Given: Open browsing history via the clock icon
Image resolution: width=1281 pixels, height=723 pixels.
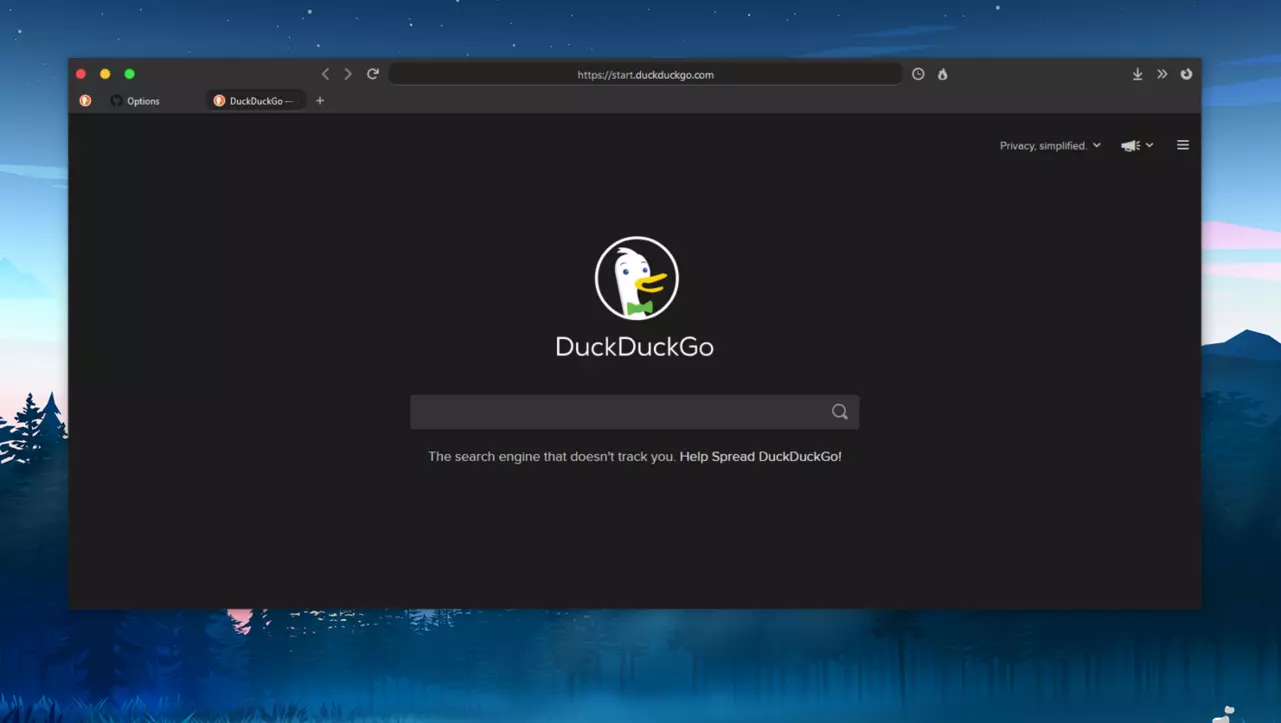Looking at the screenshot, I should click(x=917, y=73).
